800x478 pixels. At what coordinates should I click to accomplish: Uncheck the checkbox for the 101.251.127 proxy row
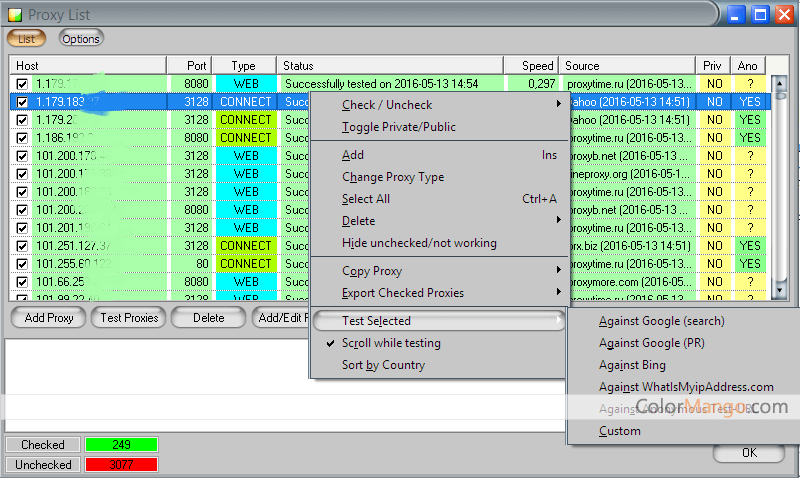(x=22, y=246)
